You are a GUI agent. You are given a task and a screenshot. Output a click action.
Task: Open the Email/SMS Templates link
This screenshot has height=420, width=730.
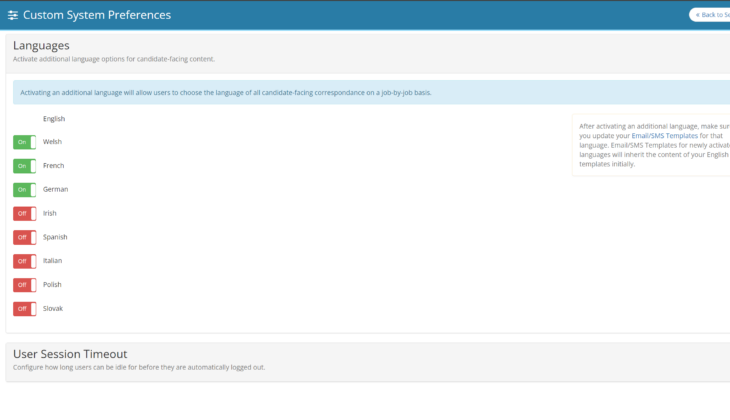(667, 136)
